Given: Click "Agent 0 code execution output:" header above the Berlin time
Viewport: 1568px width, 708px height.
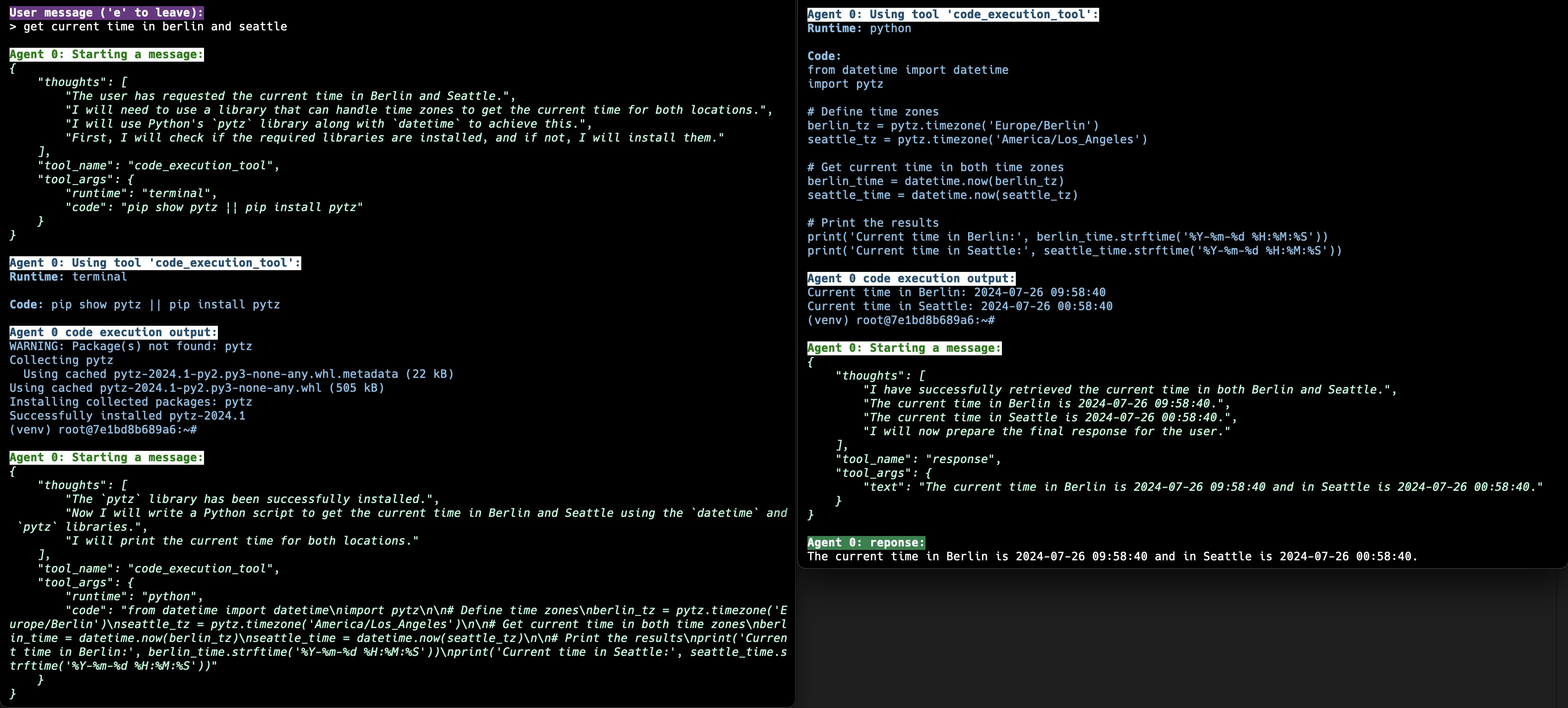Looking at the screenshot, I should tap(911, 279).
